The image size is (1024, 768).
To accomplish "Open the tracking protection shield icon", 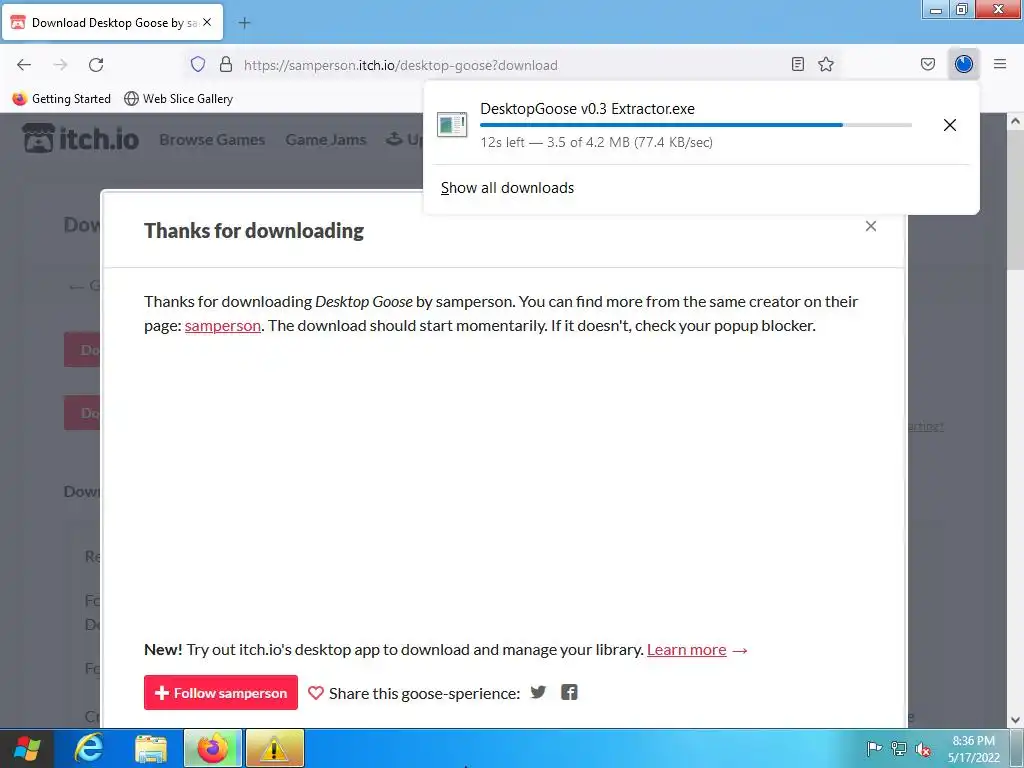I will coord(198,64).
